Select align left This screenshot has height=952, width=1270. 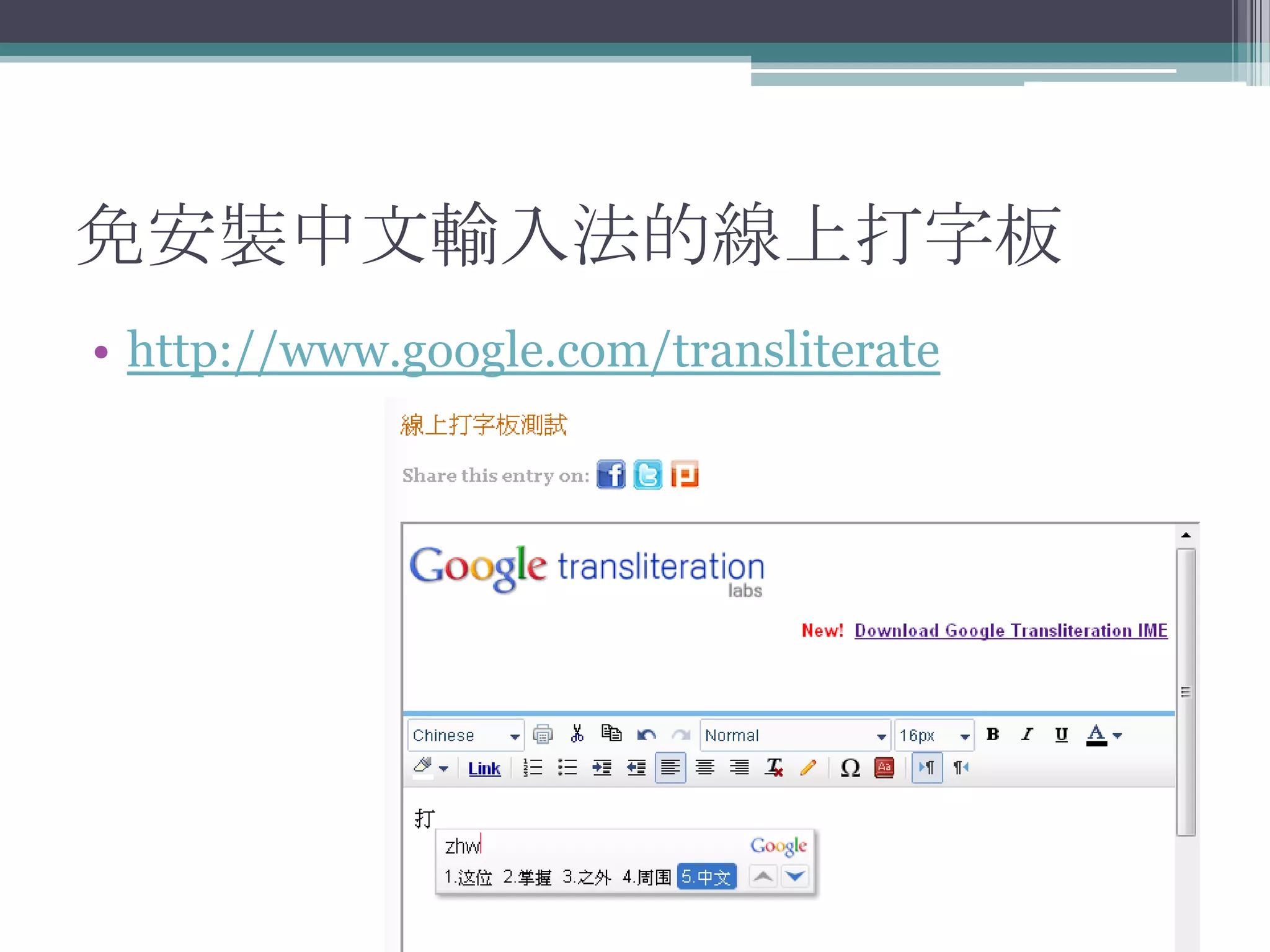tap(670, 767)
